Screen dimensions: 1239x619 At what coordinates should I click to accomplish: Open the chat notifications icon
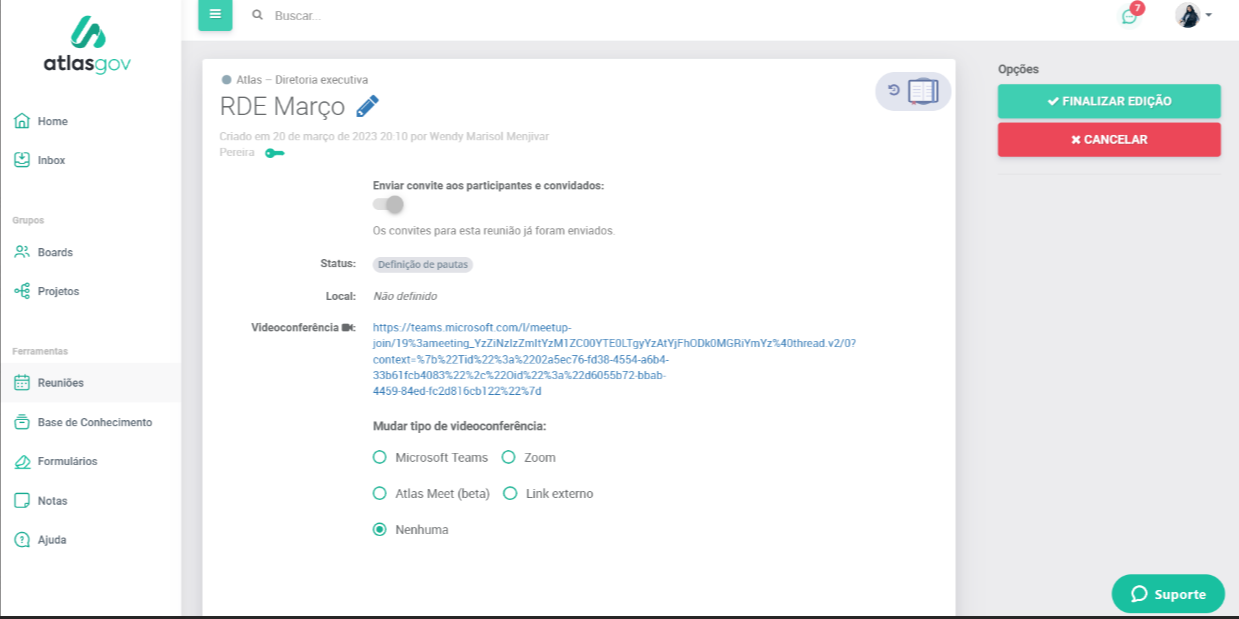click(x=1129, y=16)
